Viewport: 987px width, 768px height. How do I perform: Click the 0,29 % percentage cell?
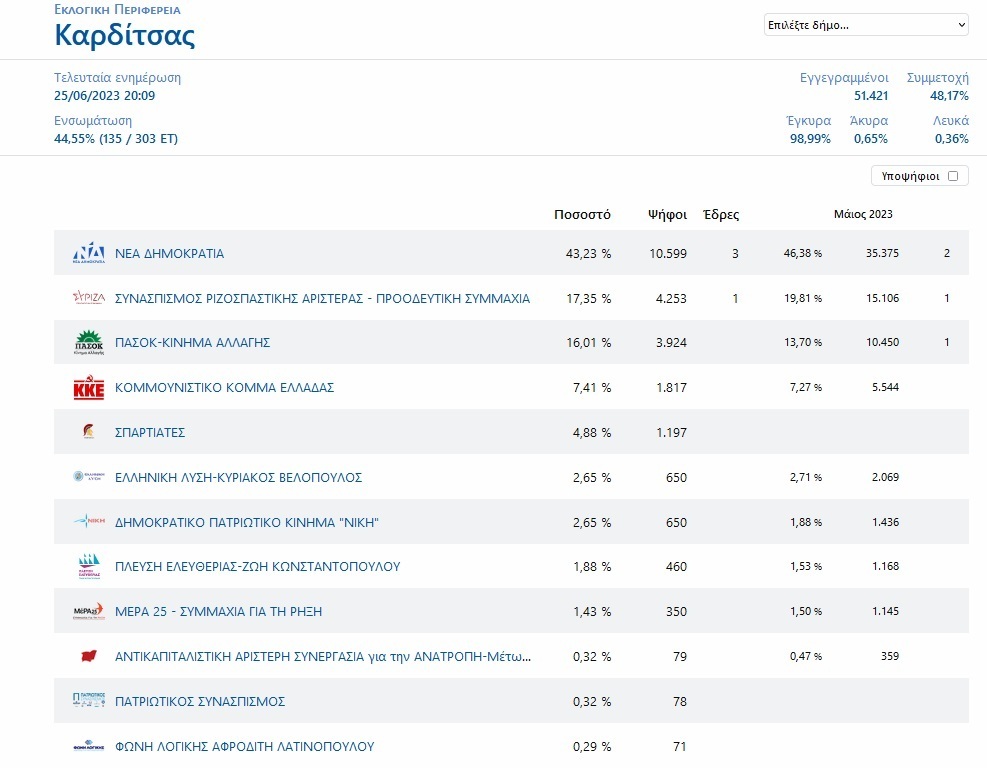pos(592,747)
